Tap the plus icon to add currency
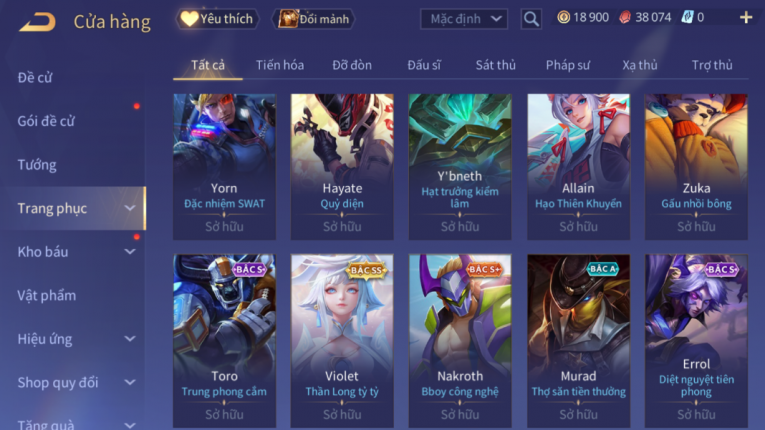This screenshot has height=430, width=765. tap(745, 18)
